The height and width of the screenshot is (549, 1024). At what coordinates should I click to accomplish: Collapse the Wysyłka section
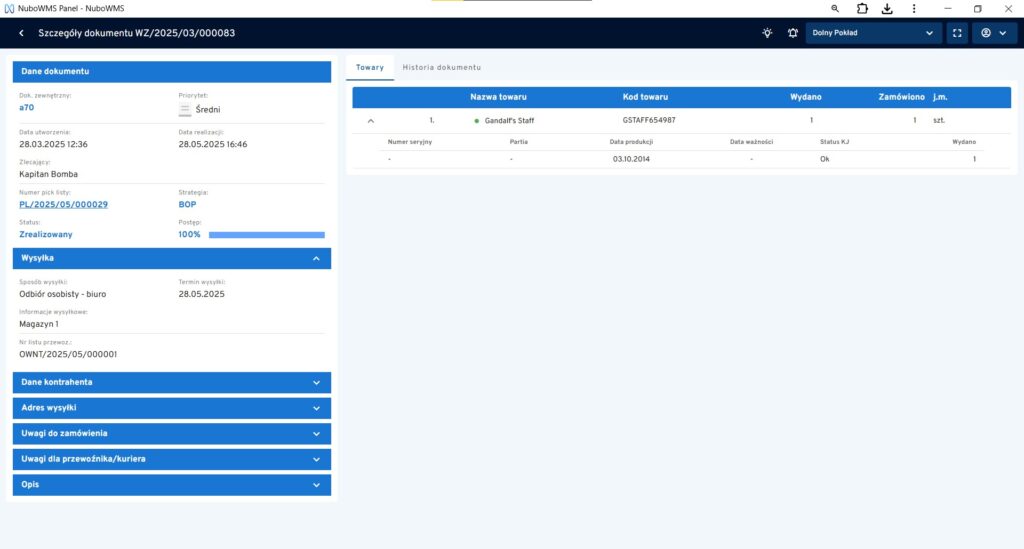click(x=316, y=258)
